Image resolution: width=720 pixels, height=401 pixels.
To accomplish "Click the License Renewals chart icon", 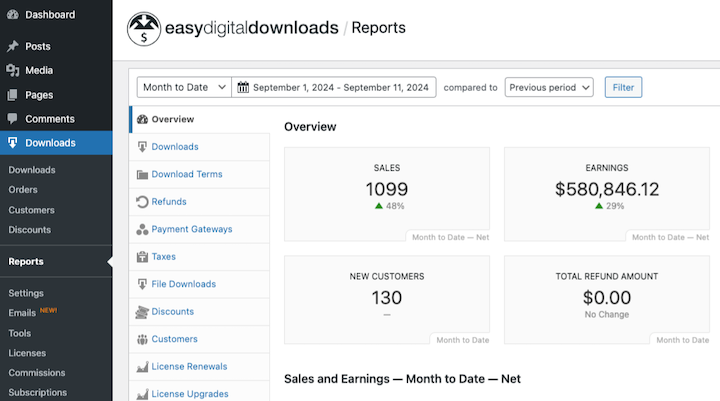I will (142, 367).
